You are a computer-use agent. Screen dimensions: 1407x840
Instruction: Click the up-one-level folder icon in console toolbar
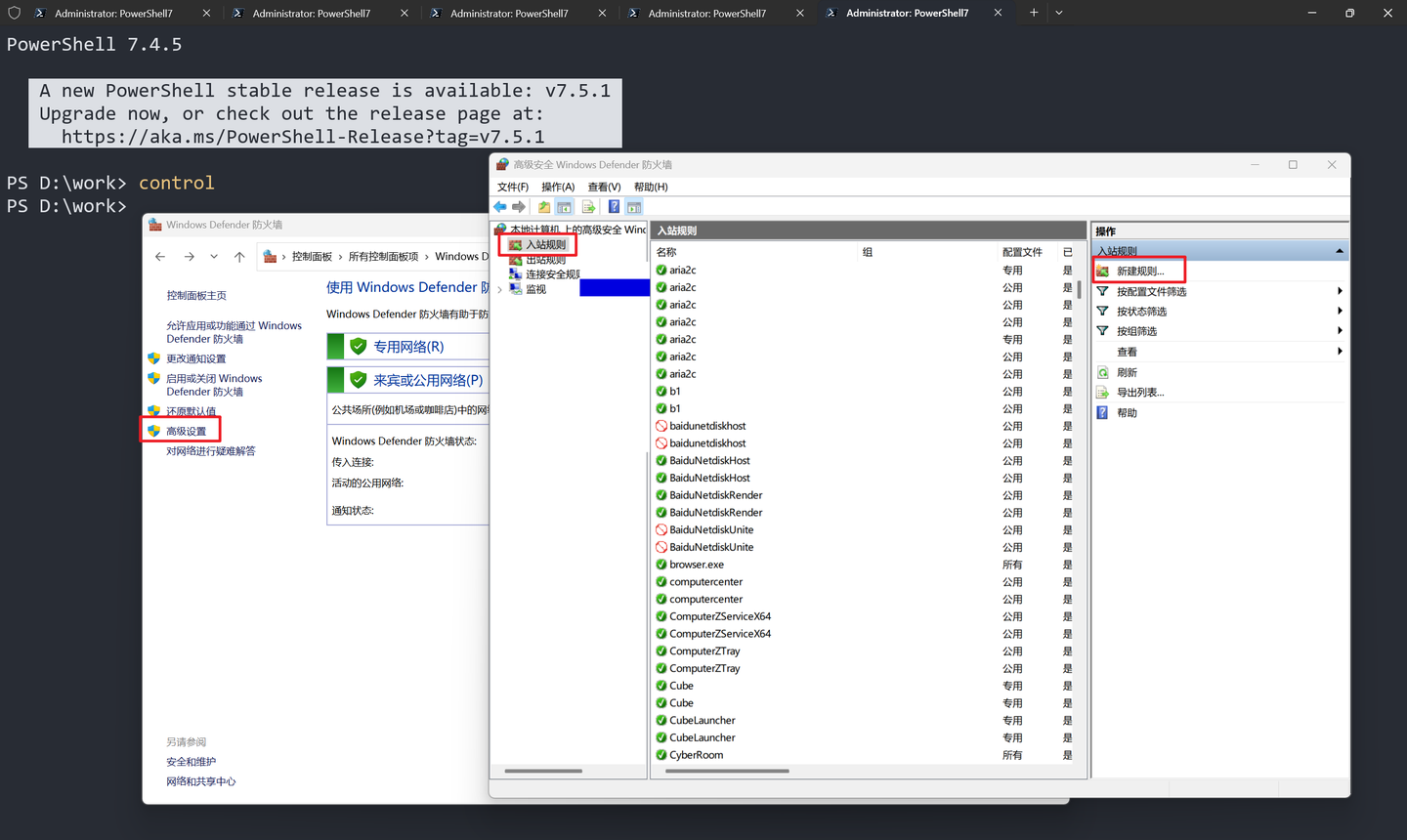click(x=544, y=207)
